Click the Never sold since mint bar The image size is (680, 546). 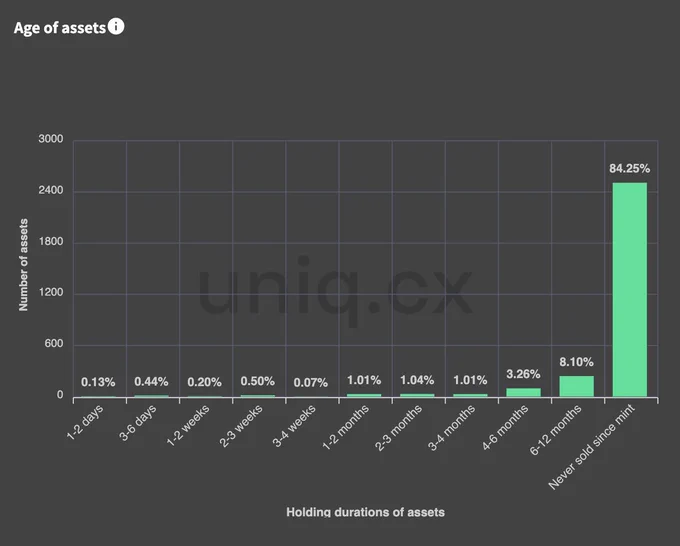tap(629, 289)
